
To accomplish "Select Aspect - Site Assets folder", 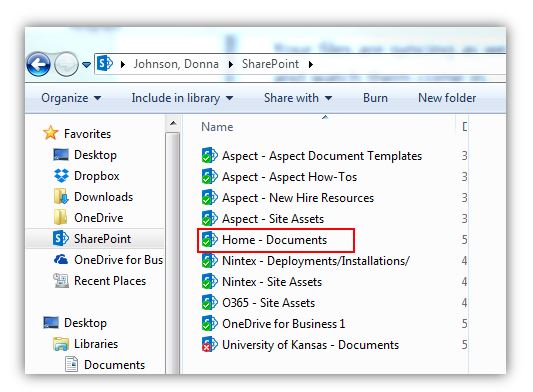I will click(273, 219).
